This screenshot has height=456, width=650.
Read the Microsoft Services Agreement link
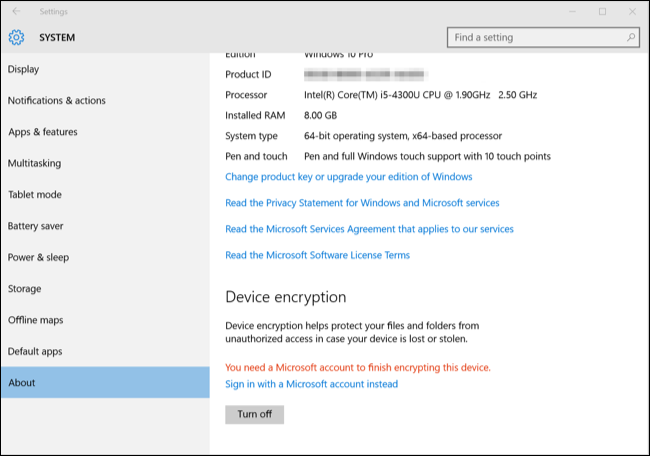pos(370,229)
